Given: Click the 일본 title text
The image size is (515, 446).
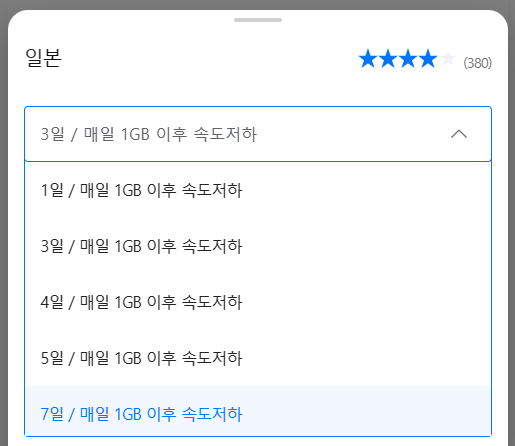Looking at the screenshot, I should [x=43, y=58].
